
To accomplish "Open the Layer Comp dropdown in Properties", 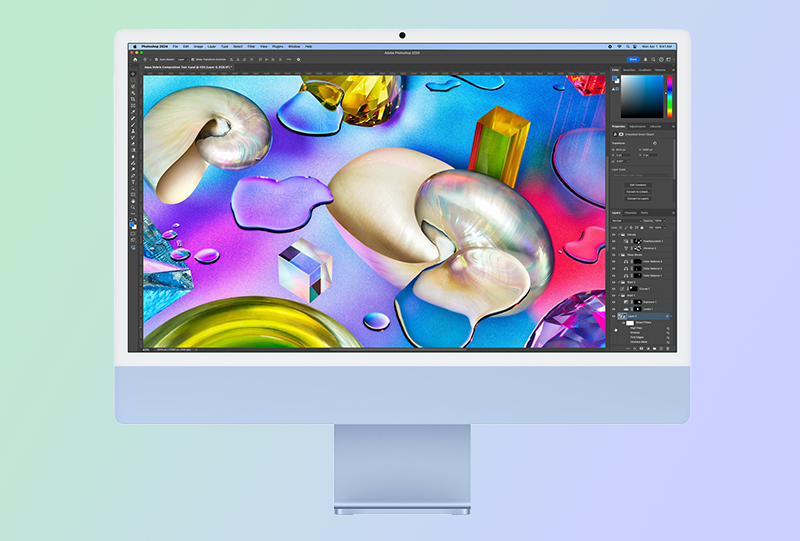I will click(x=641, y=175).
